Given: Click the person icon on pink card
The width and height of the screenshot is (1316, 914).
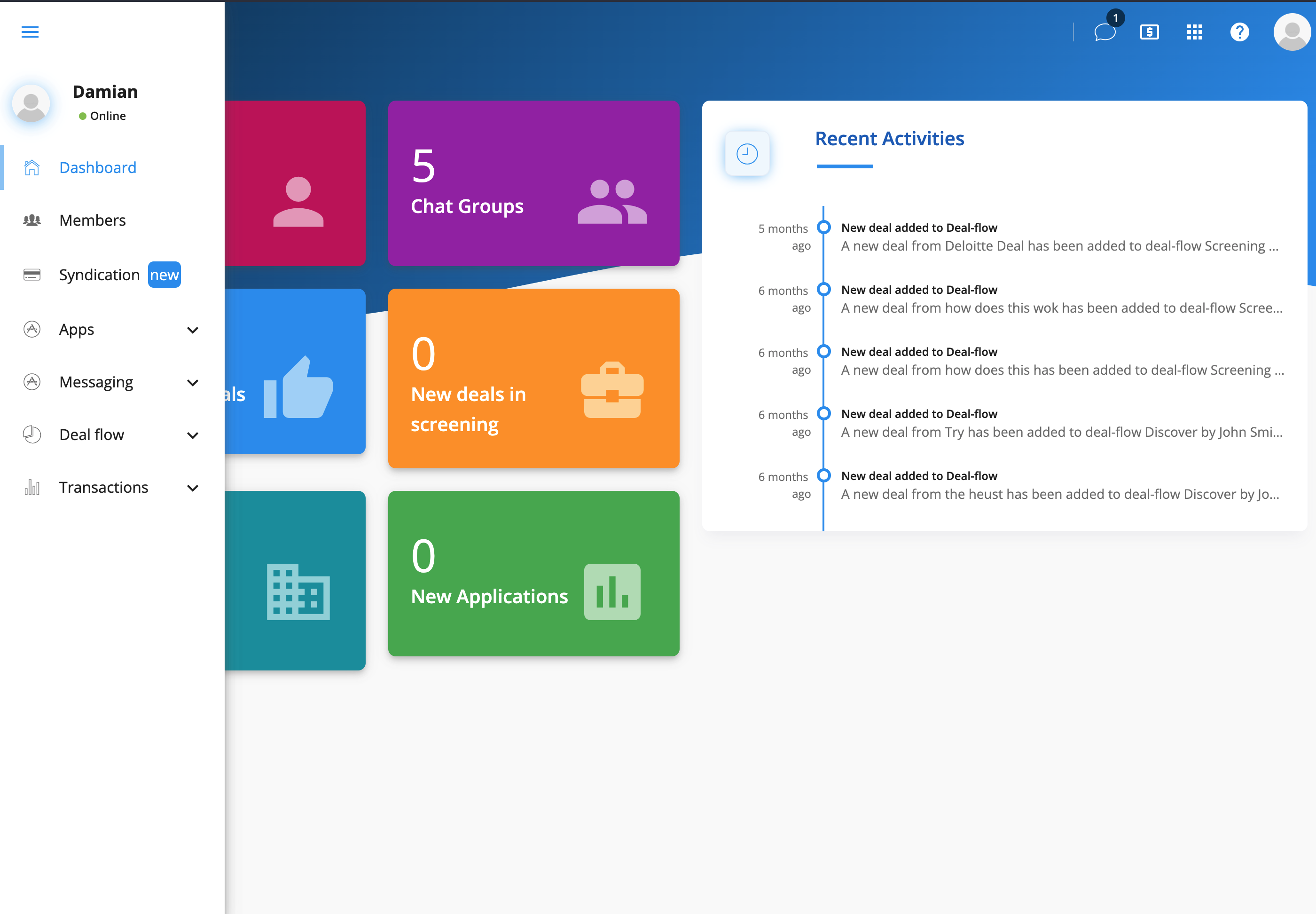Looking at the screenshot, I should click(298, 202).
